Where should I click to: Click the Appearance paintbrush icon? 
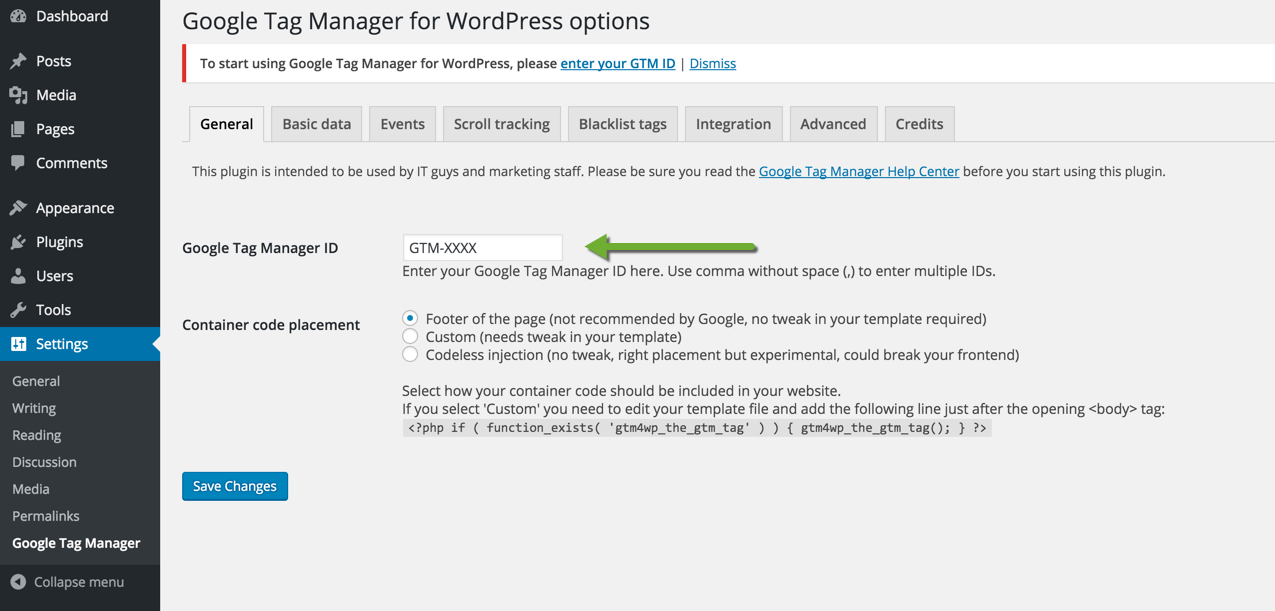coord(18,208)
